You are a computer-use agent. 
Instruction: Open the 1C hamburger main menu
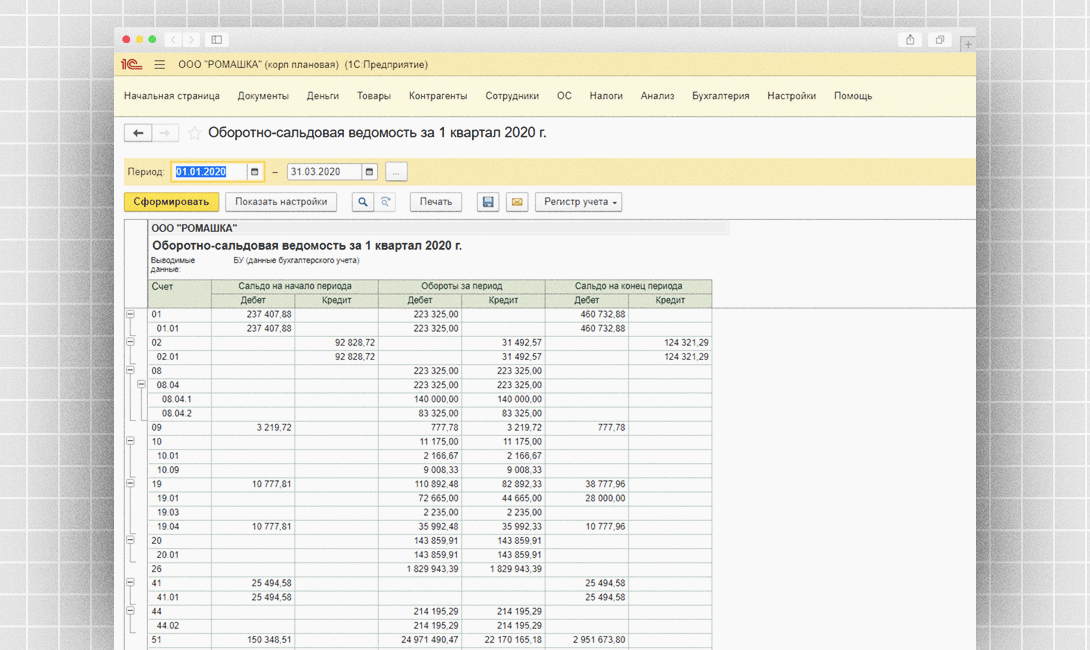[x=160, y=65]
